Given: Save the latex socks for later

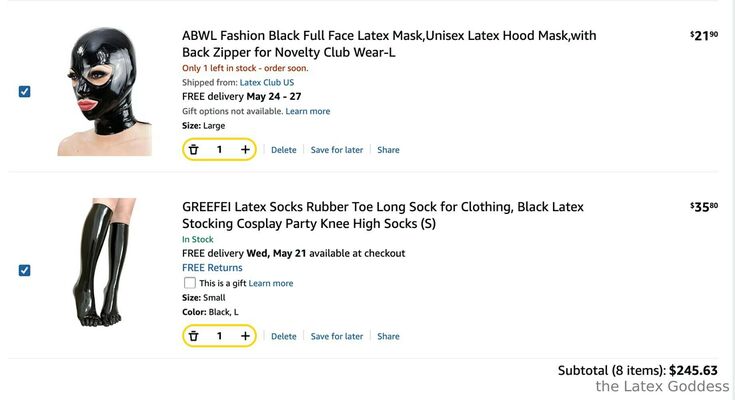Looking at the screenshot, I should 337,336.
